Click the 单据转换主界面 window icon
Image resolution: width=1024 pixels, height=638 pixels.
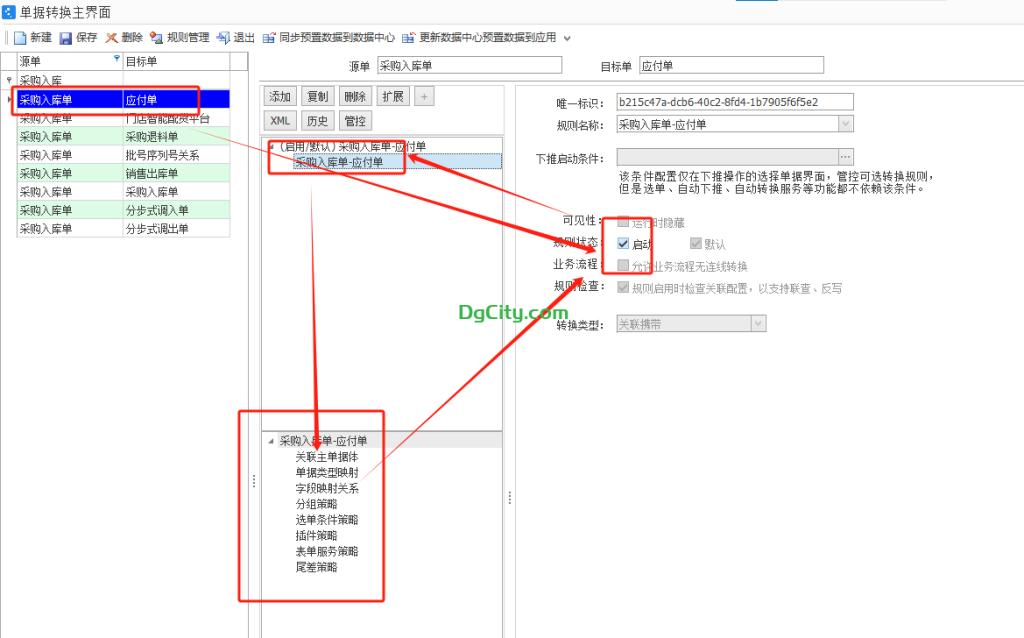(x=8, y=12)
